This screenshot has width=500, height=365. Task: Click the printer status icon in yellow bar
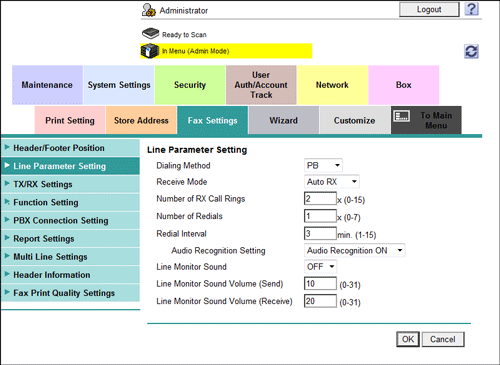[150, 51]
